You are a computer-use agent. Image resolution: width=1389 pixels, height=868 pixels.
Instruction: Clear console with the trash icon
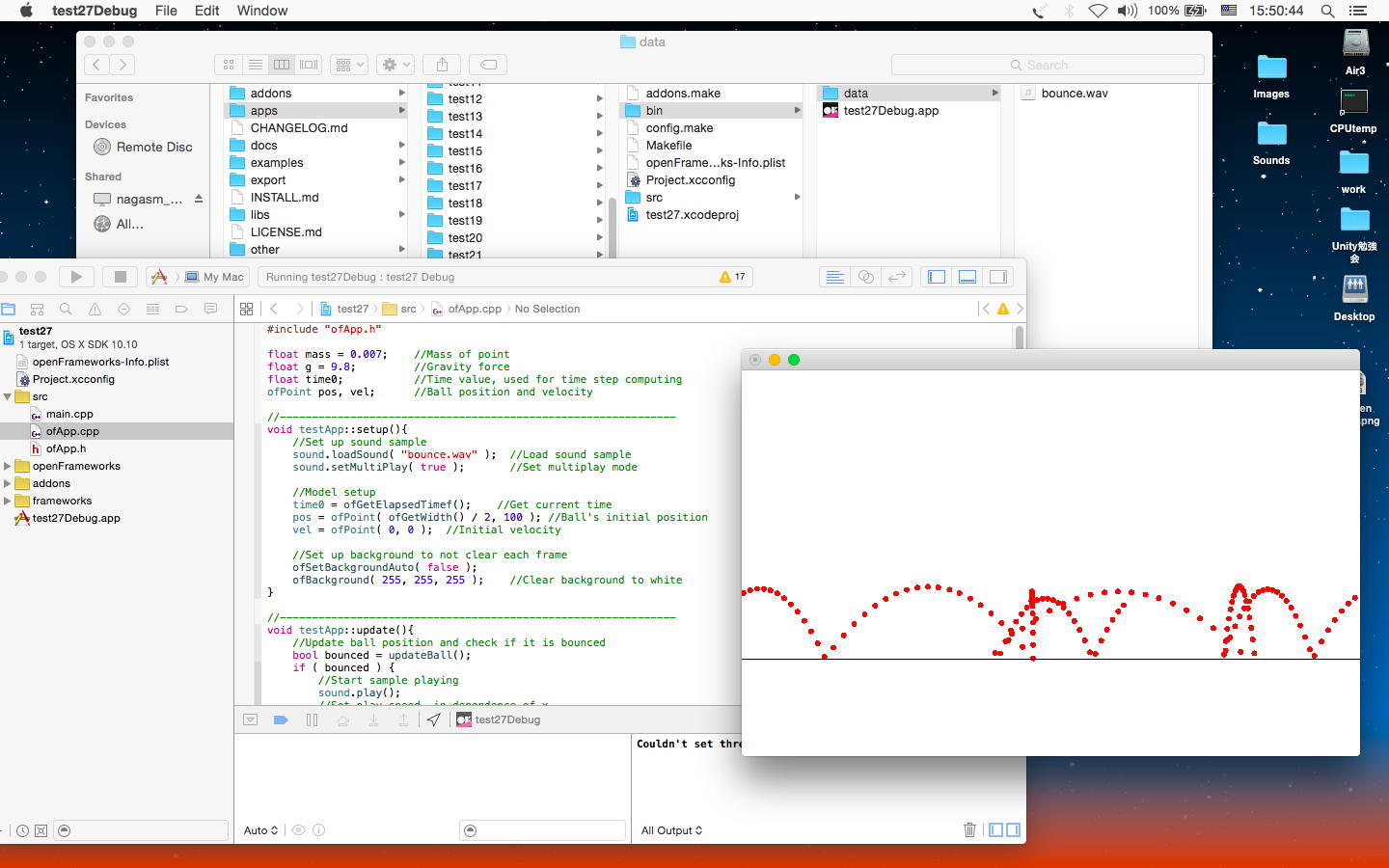[x=969, y=829]
